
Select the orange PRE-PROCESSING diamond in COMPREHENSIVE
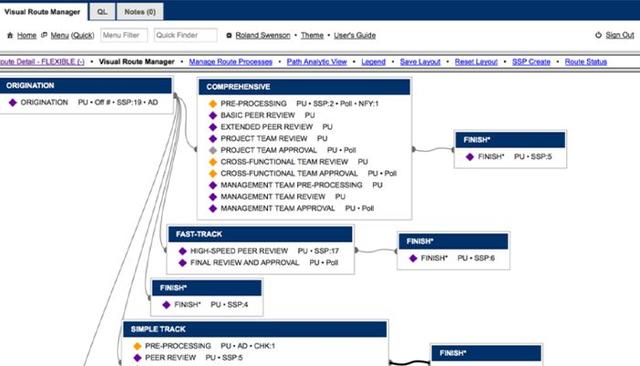point(213,104)
